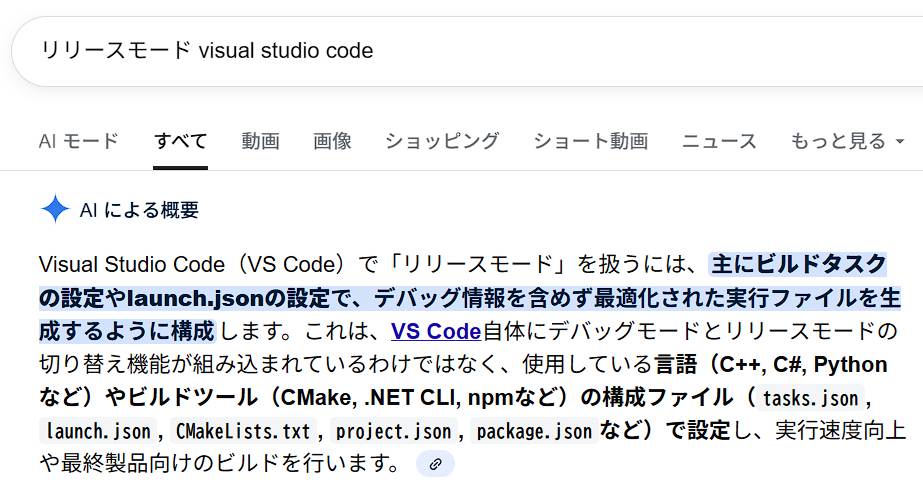Switch to the ニュース tab
This screenshot has height=490, width=923.
click(x=719, y=141)
